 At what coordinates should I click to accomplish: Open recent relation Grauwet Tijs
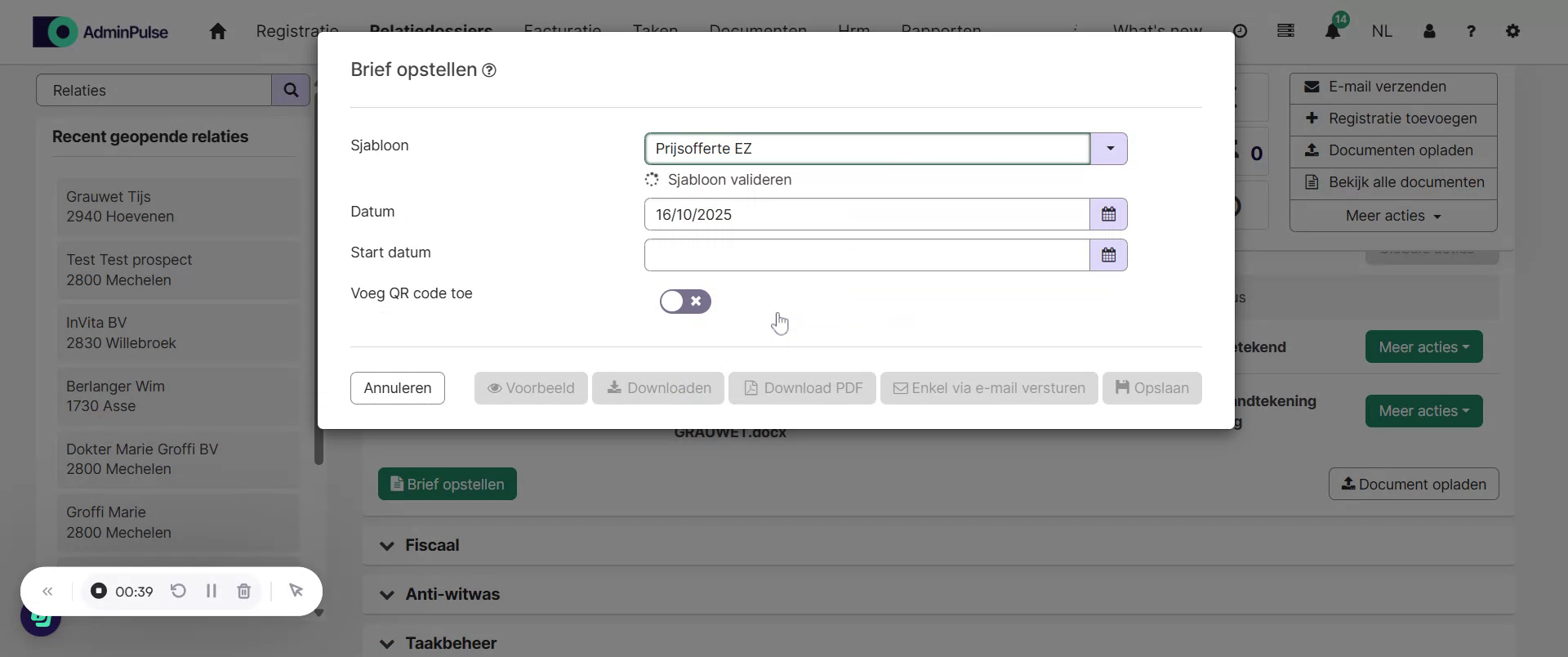tap(178, 207)
